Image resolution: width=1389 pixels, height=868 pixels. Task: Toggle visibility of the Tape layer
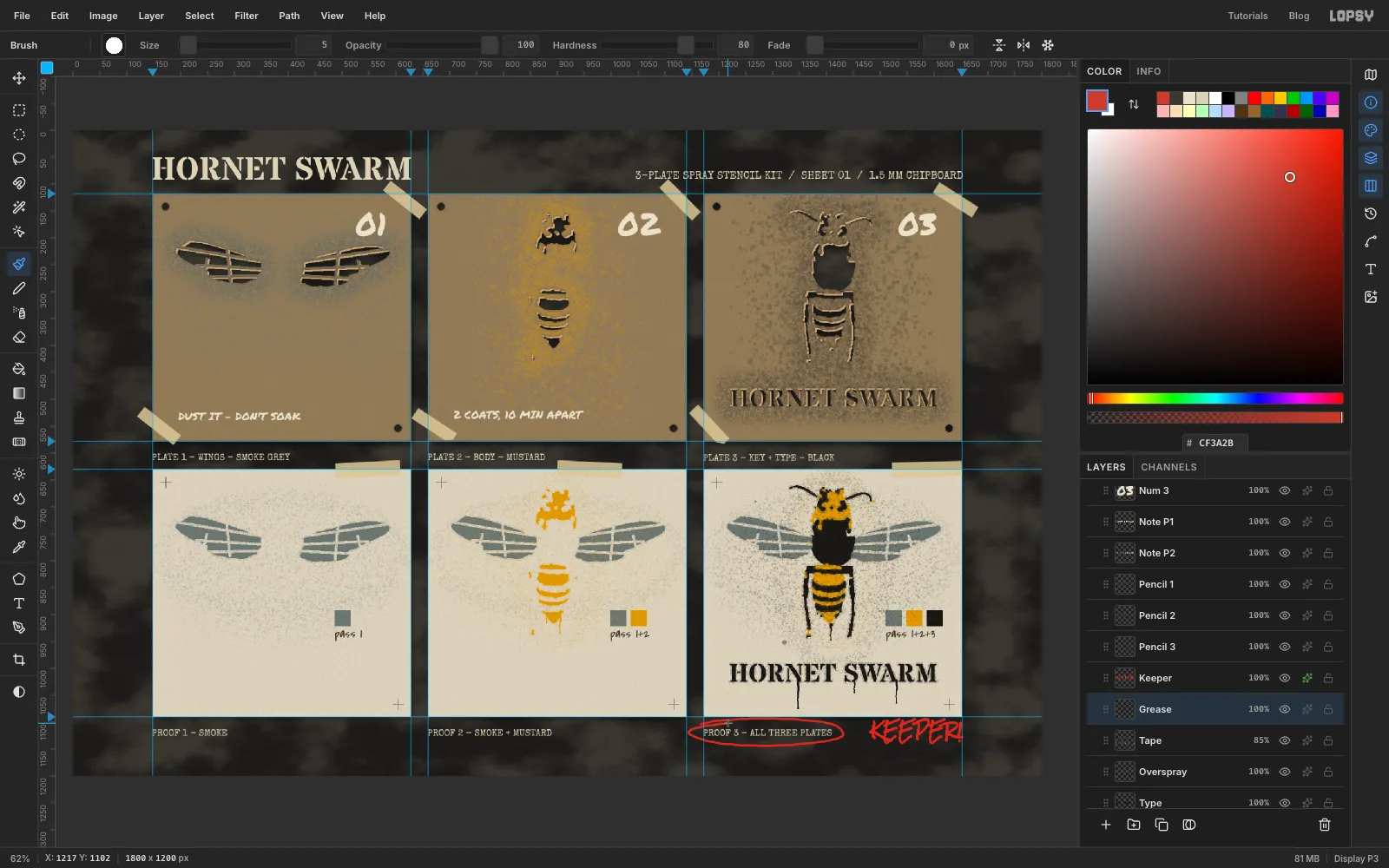pos(1285,740)
